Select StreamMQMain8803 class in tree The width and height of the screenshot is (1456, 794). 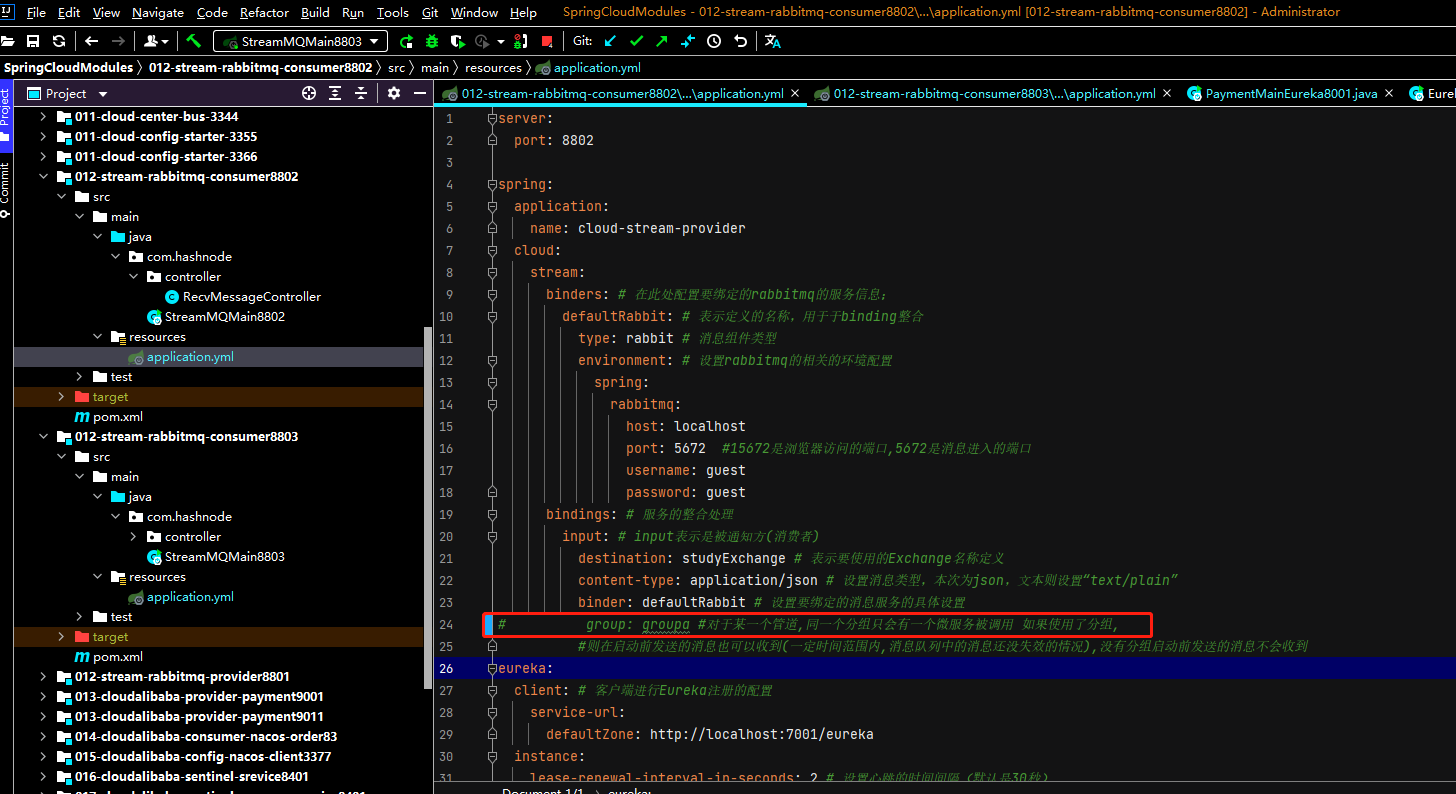click(224, 556)
